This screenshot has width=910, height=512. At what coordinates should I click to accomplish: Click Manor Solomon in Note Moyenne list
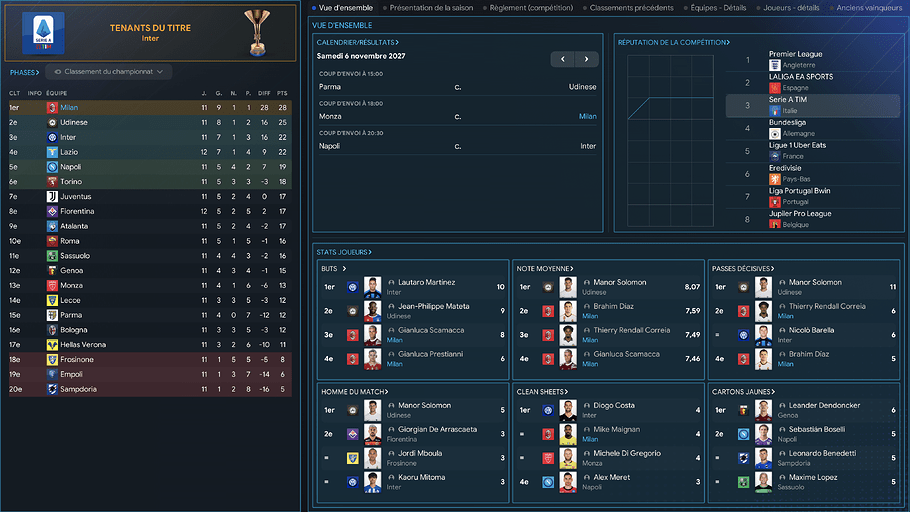tap(619, 282)
